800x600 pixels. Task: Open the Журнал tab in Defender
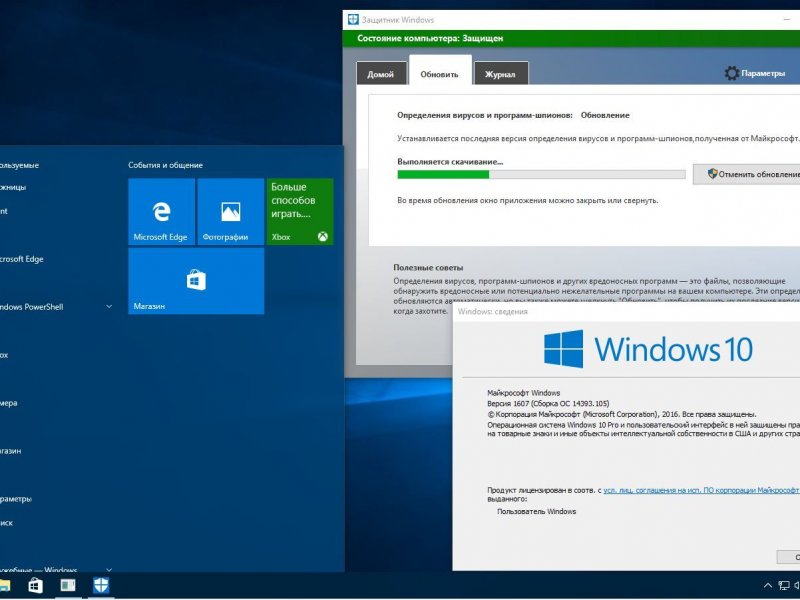(501, 73)
